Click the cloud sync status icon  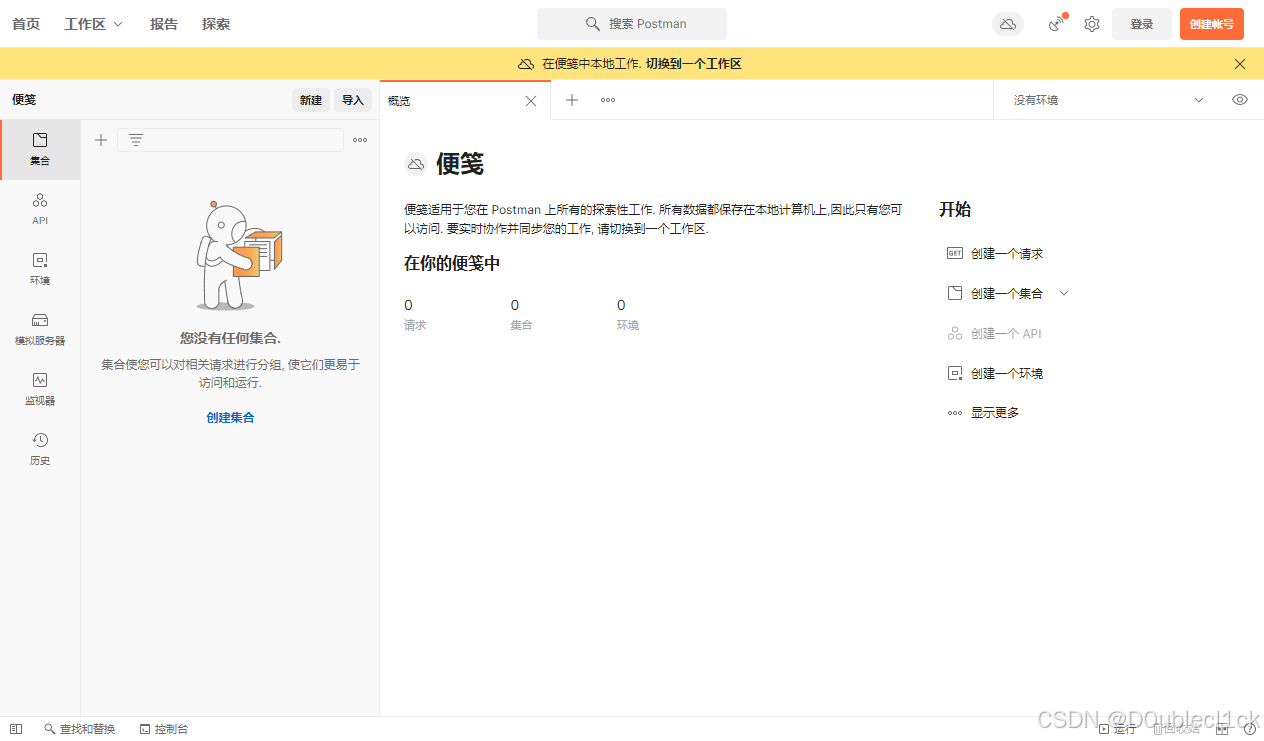(x=1008, y=24)
